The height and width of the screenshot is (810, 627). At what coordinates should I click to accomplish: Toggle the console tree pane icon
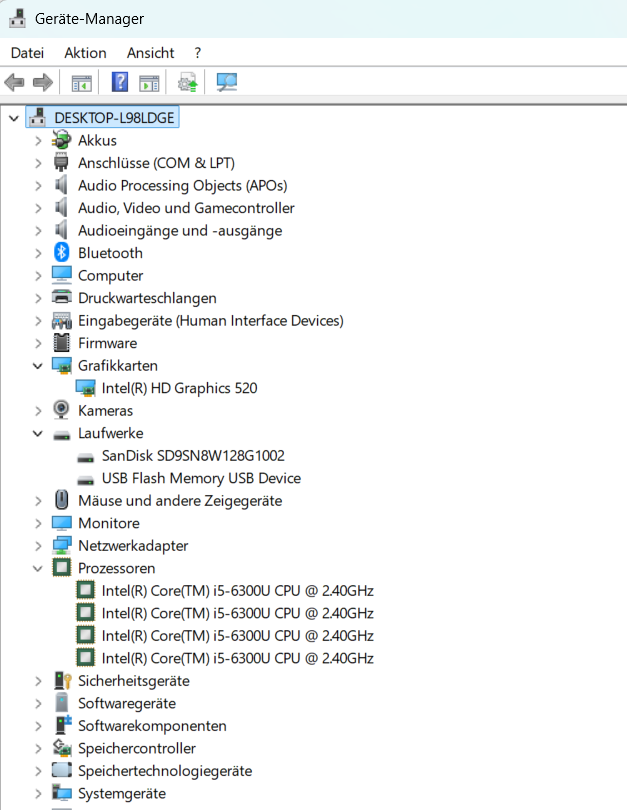tap(82, 83)
